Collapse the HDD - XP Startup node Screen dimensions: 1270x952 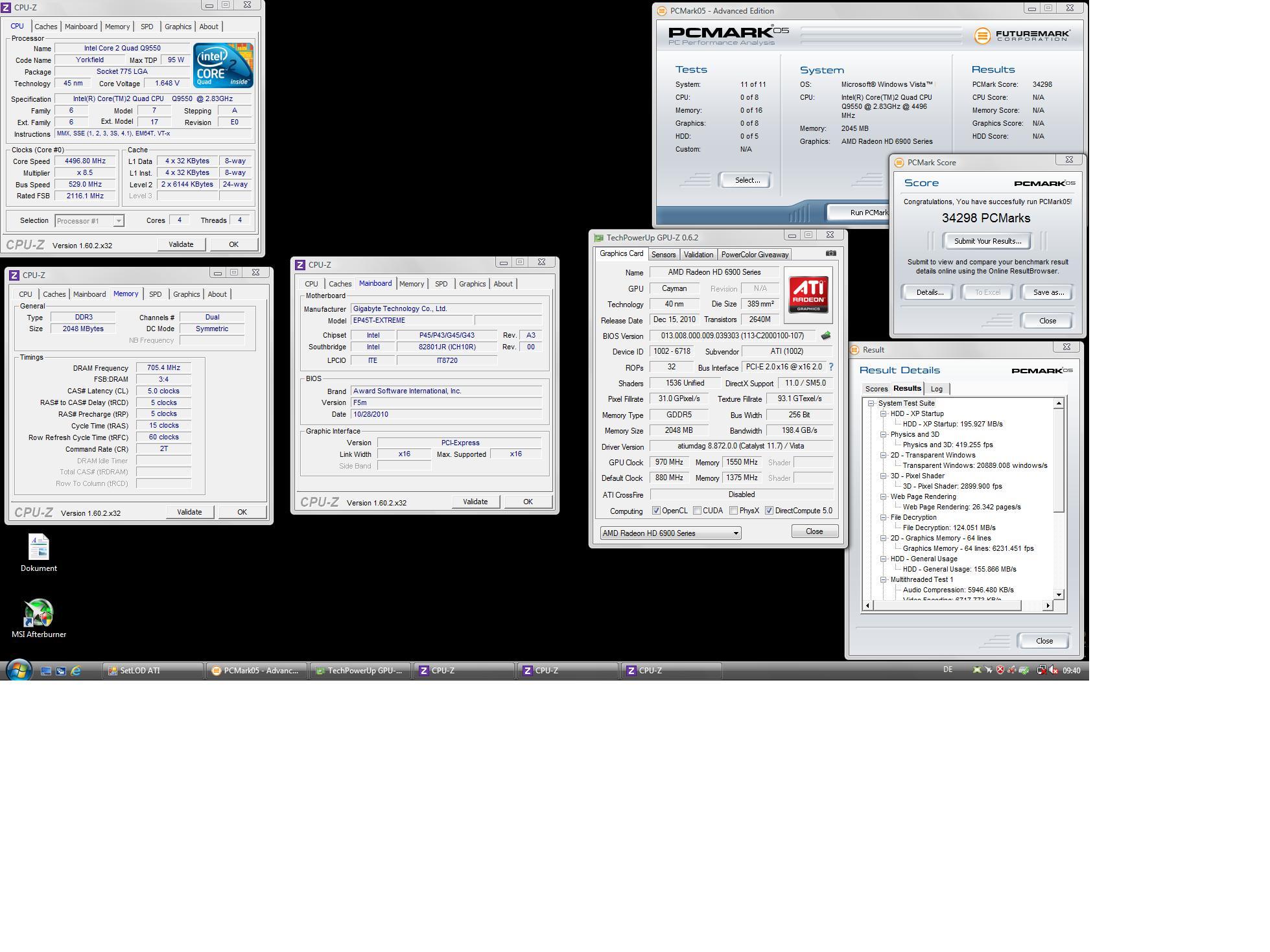884,413
